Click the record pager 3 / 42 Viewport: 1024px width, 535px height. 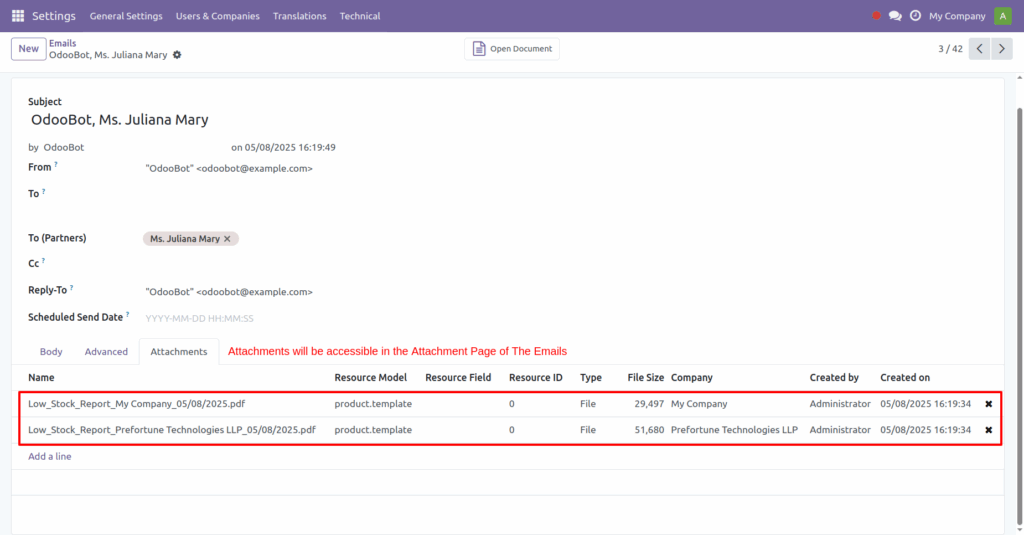(950, 49)
